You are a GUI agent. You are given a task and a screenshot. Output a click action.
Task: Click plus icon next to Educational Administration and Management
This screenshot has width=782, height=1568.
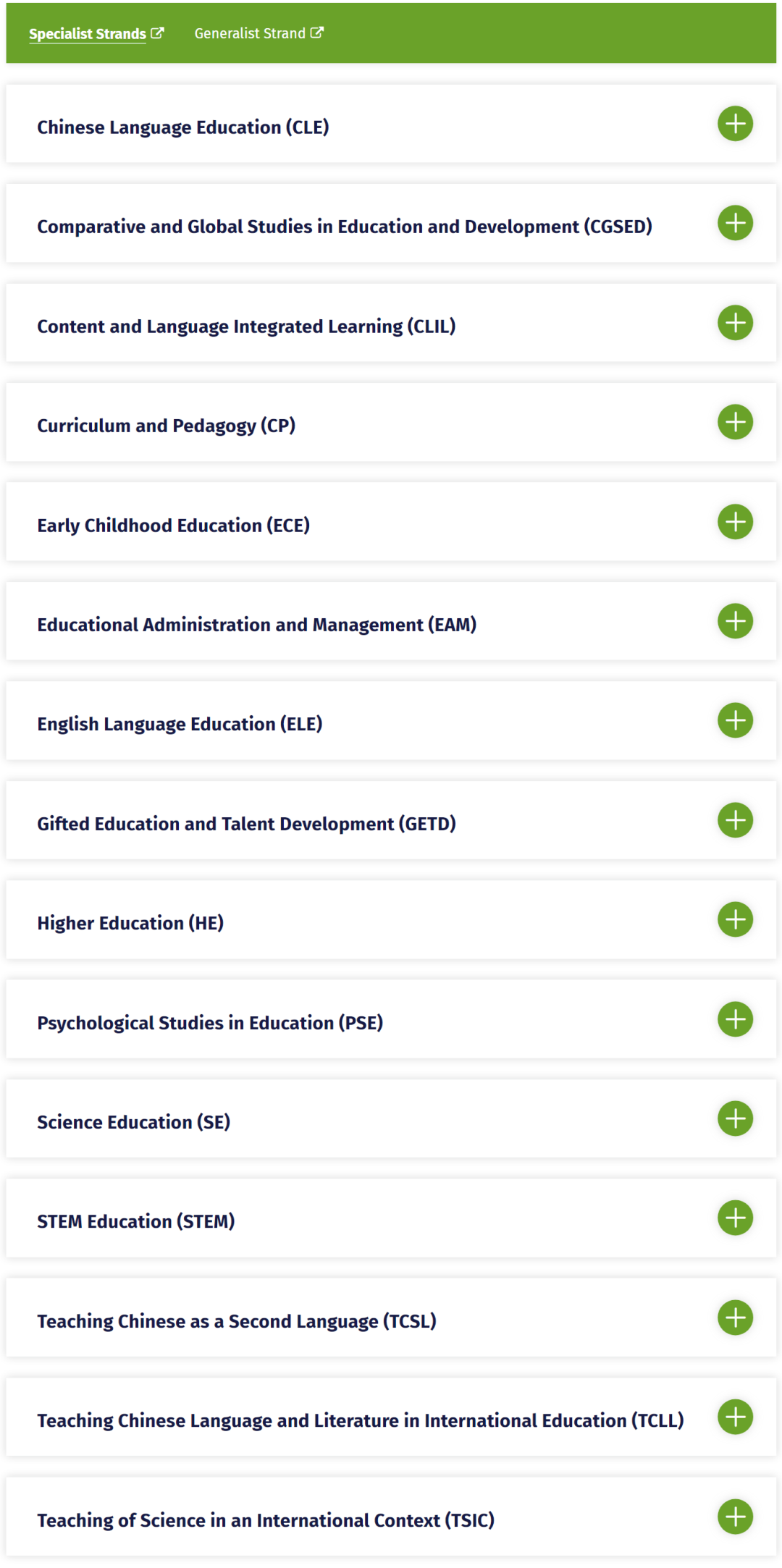point(735,621)
